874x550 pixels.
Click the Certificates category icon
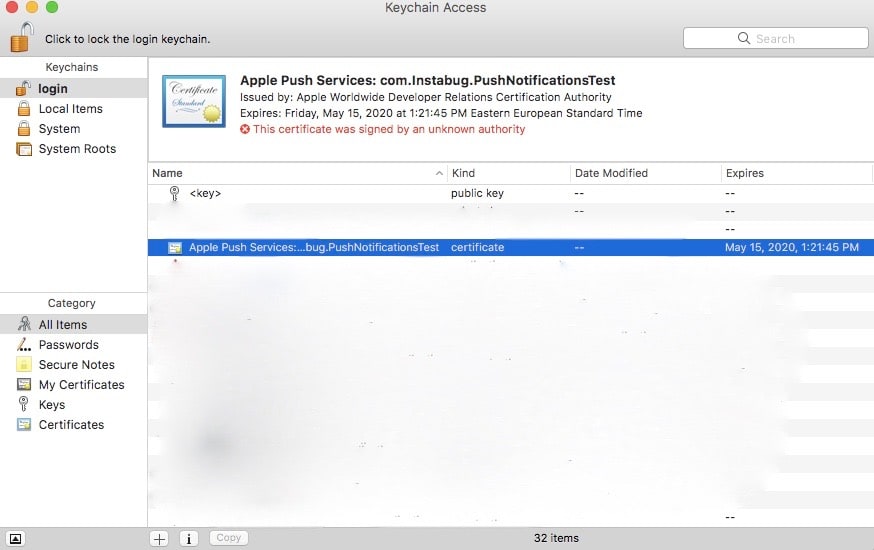tap(24, 425)
